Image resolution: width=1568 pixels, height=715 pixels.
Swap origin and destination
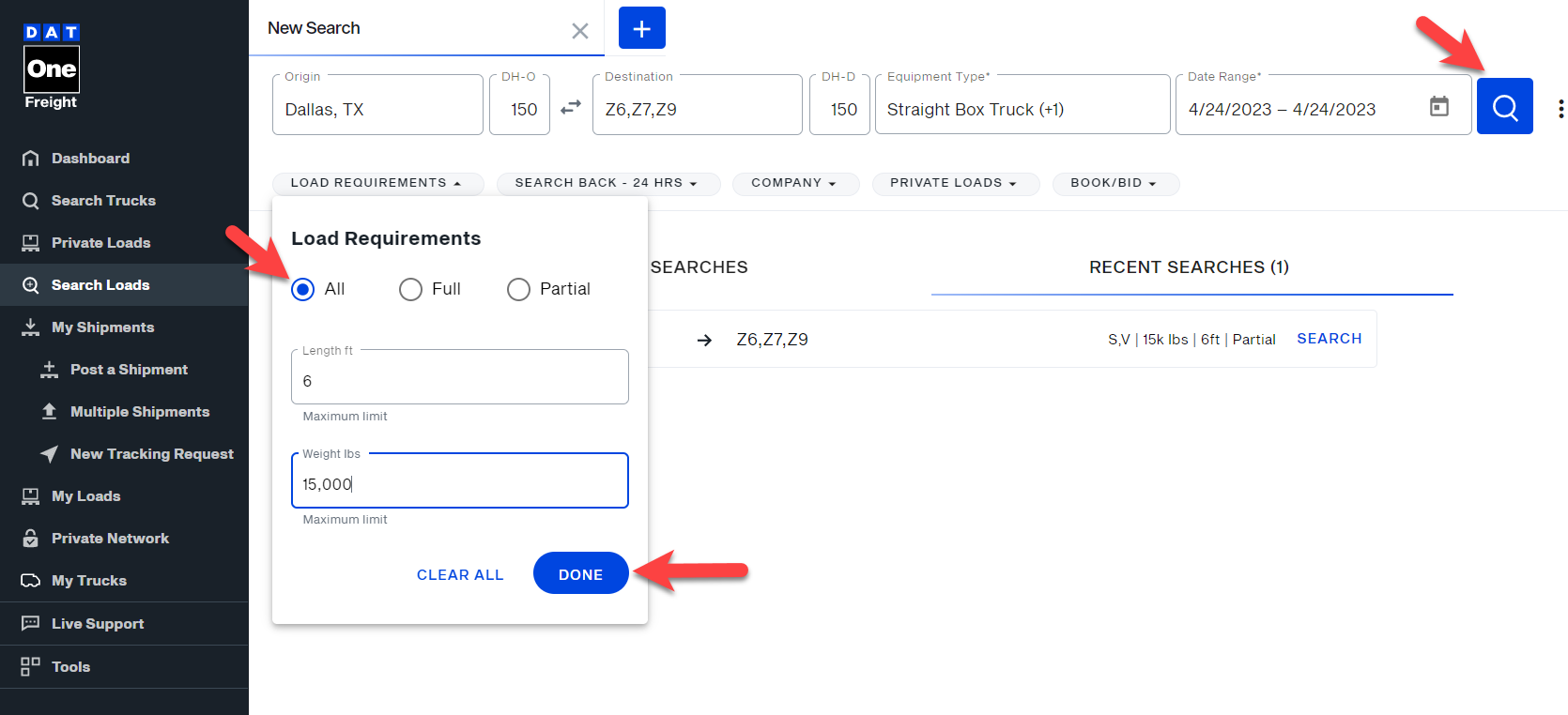[571, 108]
